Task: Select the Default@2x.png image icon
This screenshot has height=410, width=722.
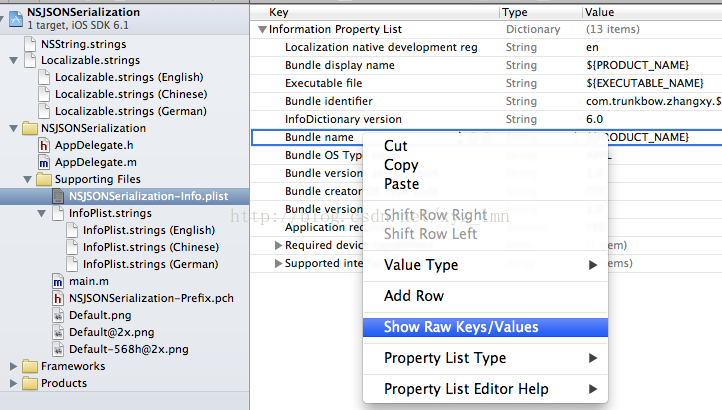Action: 58,332
